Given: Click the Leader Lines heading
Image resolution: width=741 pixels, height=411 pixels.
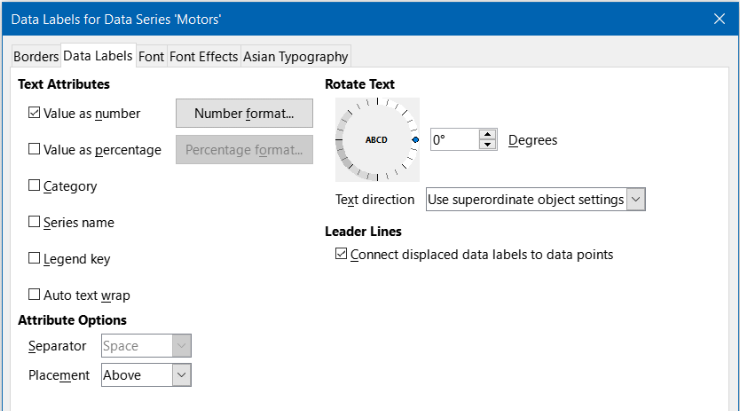Looking at the screenshot, I should (363, 231).
